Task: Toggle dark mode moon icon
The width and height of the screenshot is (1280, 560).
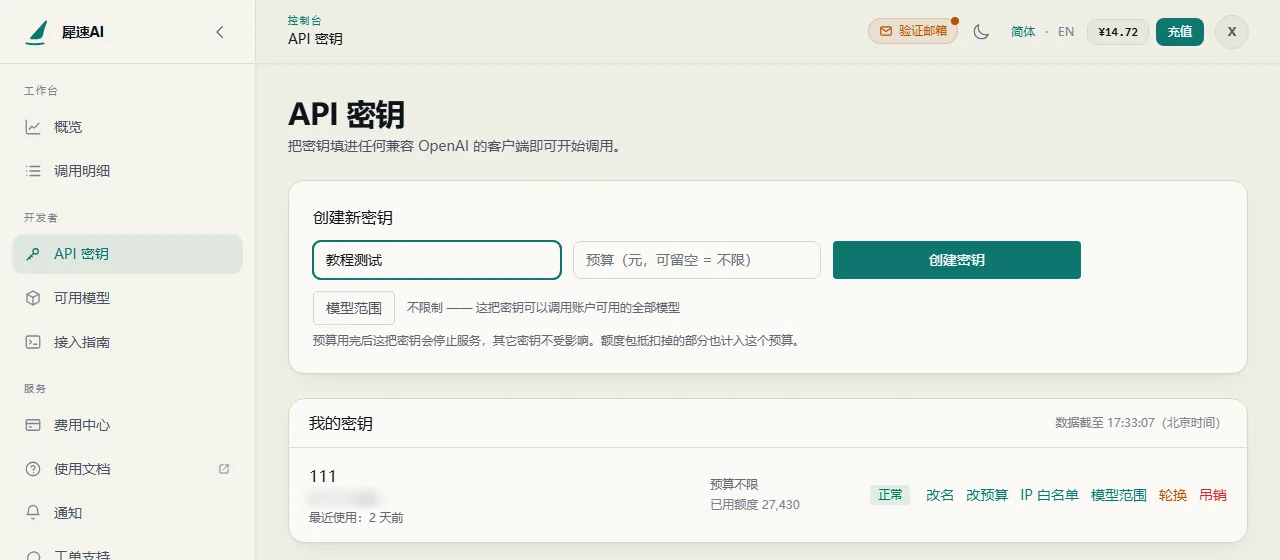Action: (x=981, y=32)
